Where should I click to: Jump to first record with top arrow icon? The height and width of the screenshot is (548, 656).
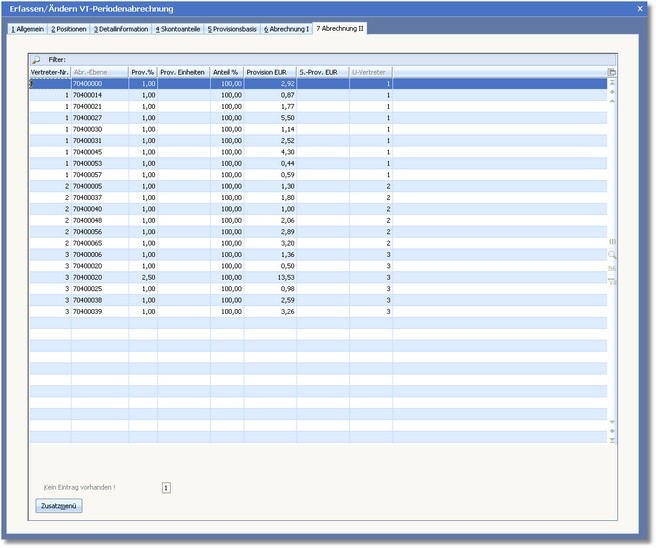[612, 82]
